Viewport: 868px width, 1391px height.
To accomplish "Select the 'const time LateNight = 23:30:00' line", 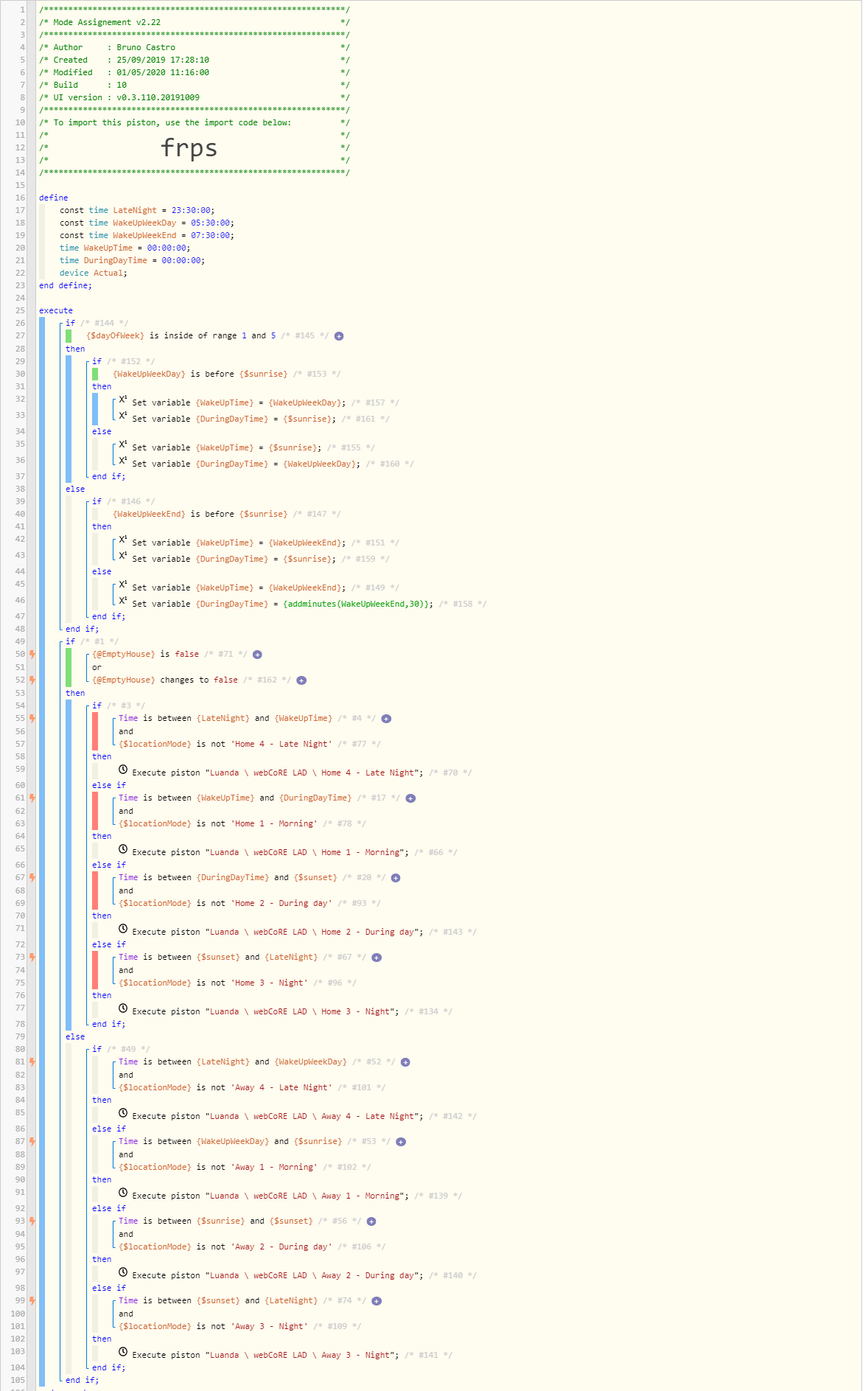I will [x=137, y=210].
